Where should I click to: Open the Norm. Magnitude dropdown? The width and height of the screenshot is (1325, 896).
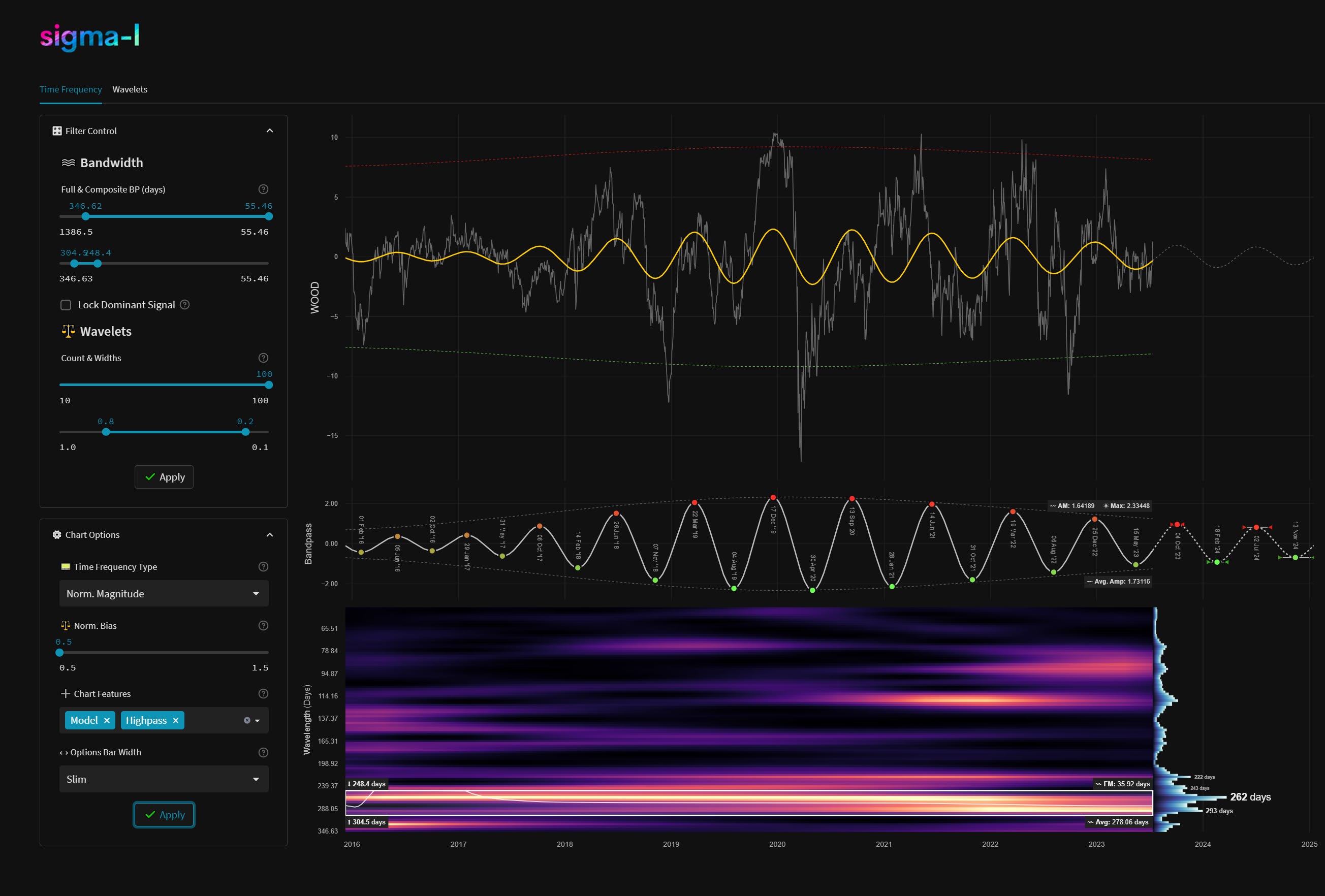[x=164, y=594]
